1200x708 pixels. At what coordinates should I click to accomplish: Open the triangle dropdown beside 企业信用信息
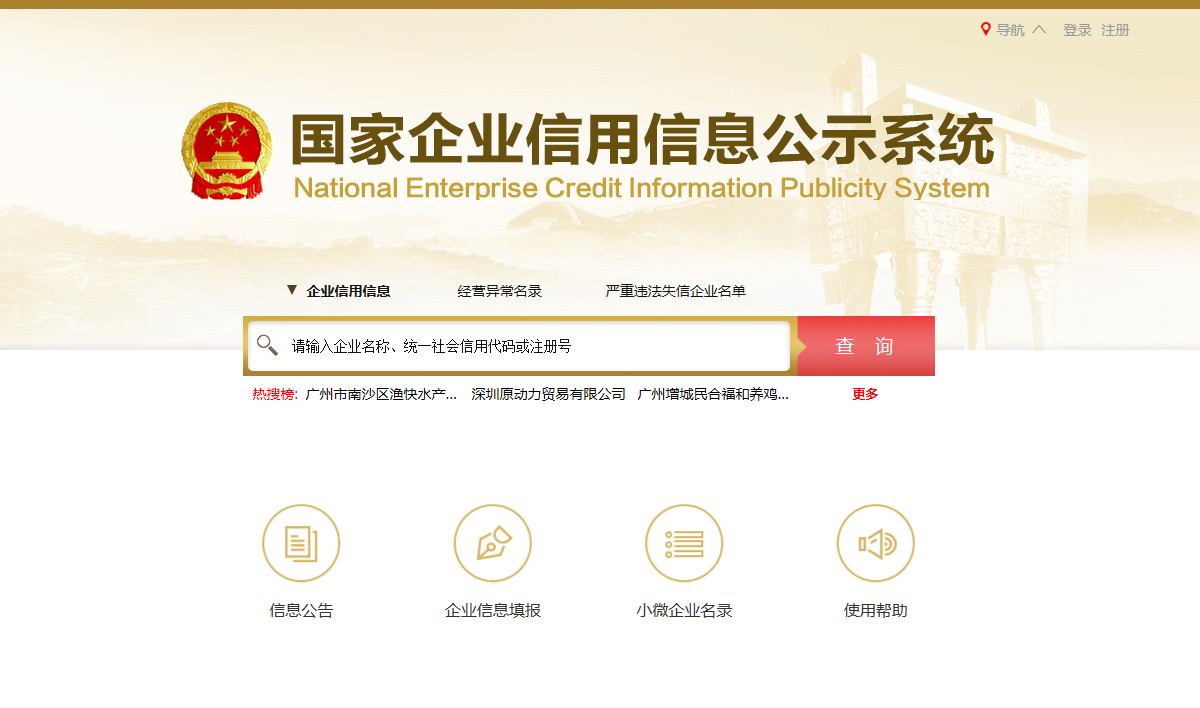click(x=290, y=290)
